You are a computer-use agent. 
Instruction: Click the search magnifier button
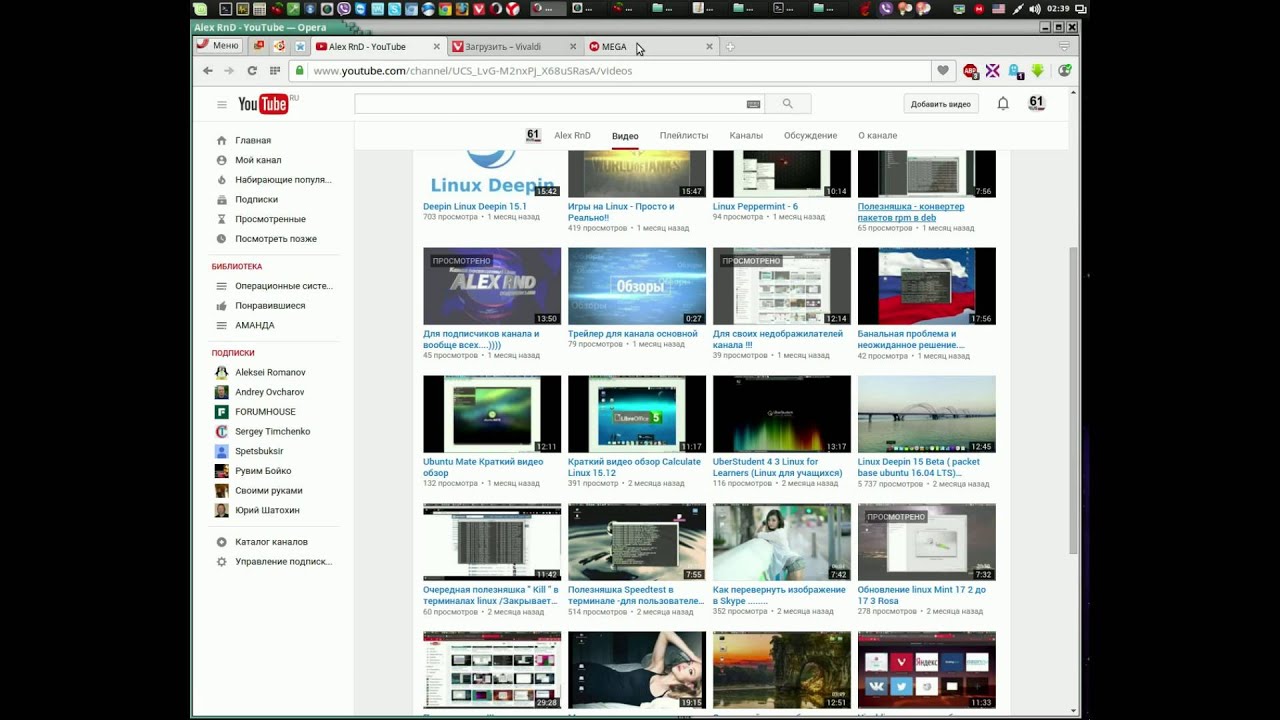(x=788, y=104)
